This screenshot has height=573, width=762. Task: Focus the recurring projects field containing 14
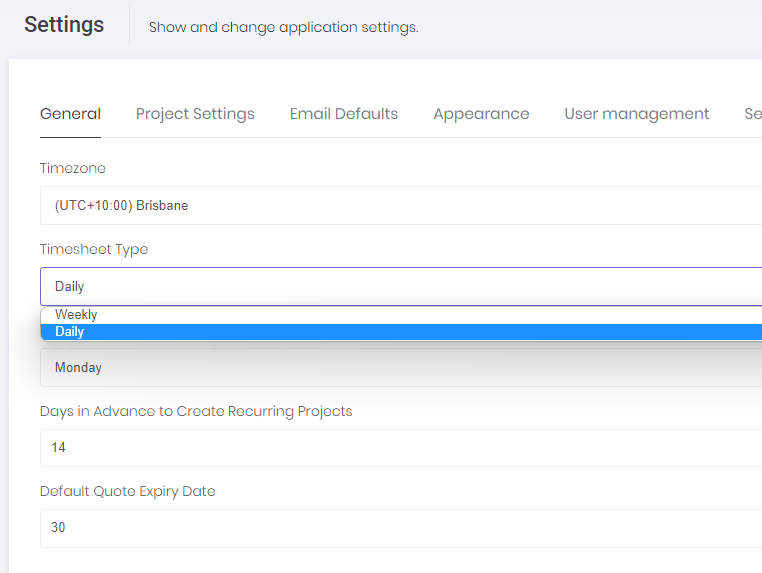(x=400, y=448)
